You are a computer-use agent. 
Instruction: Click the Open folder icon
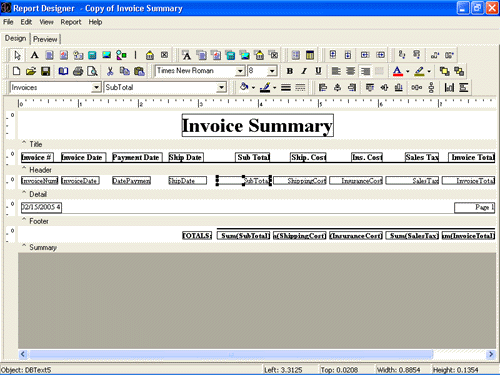click(x=31, y=71)
